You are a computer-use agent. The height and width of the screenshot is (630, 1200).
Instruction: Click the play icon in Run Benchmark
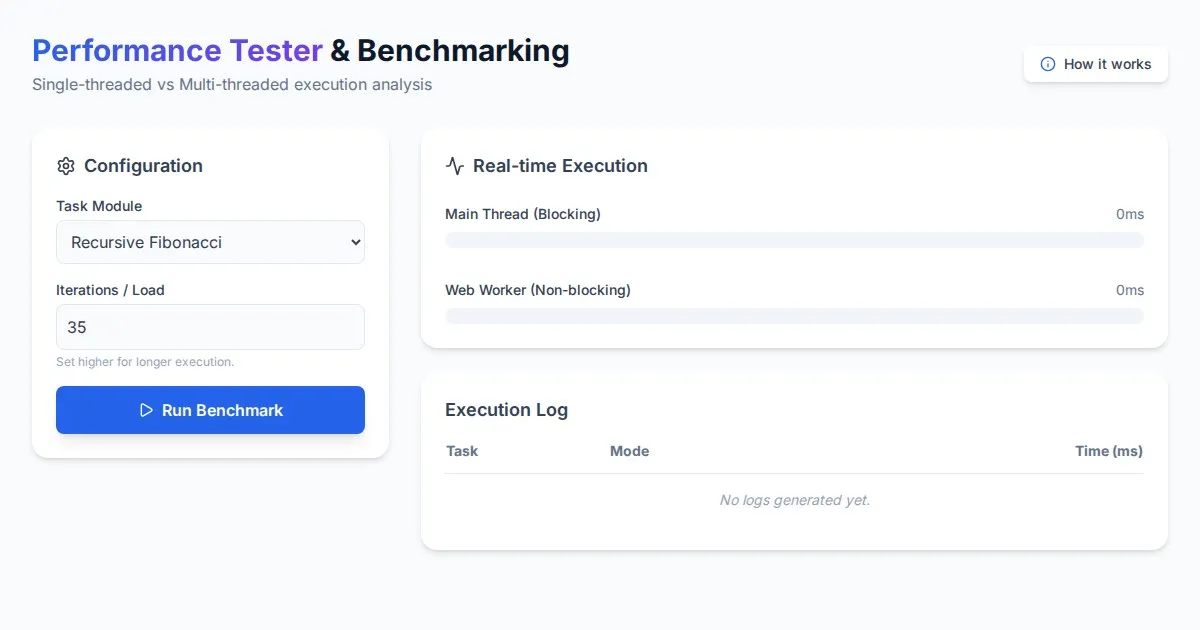point(146,410)
